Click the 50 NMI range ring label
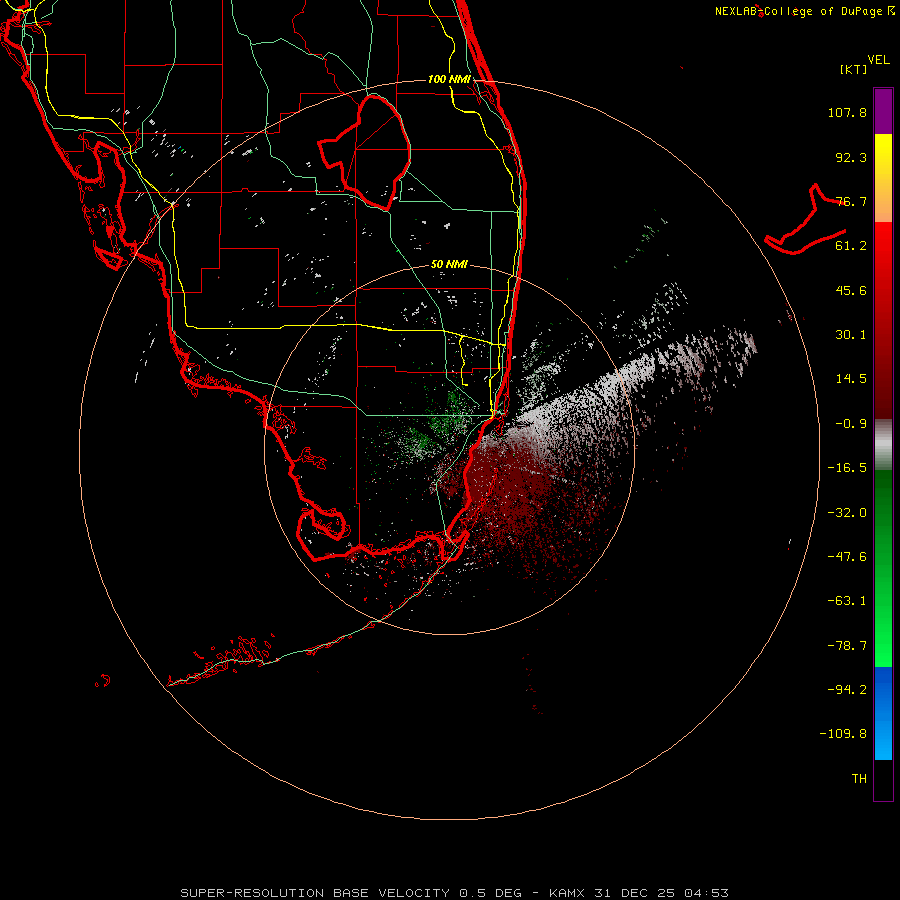The height and width of the screenshot is (900, 900). click(x=449, y=264)
